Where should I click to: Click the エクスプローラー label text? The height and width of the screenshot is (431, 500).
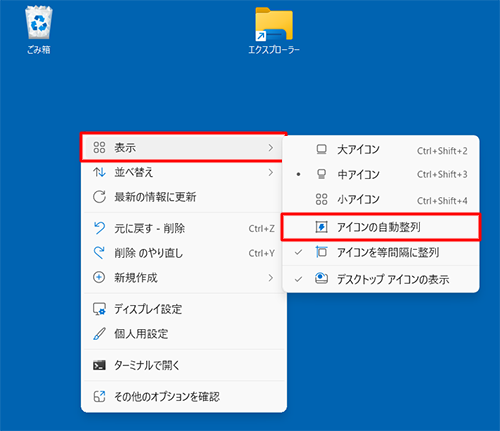[x=274, y=50]
